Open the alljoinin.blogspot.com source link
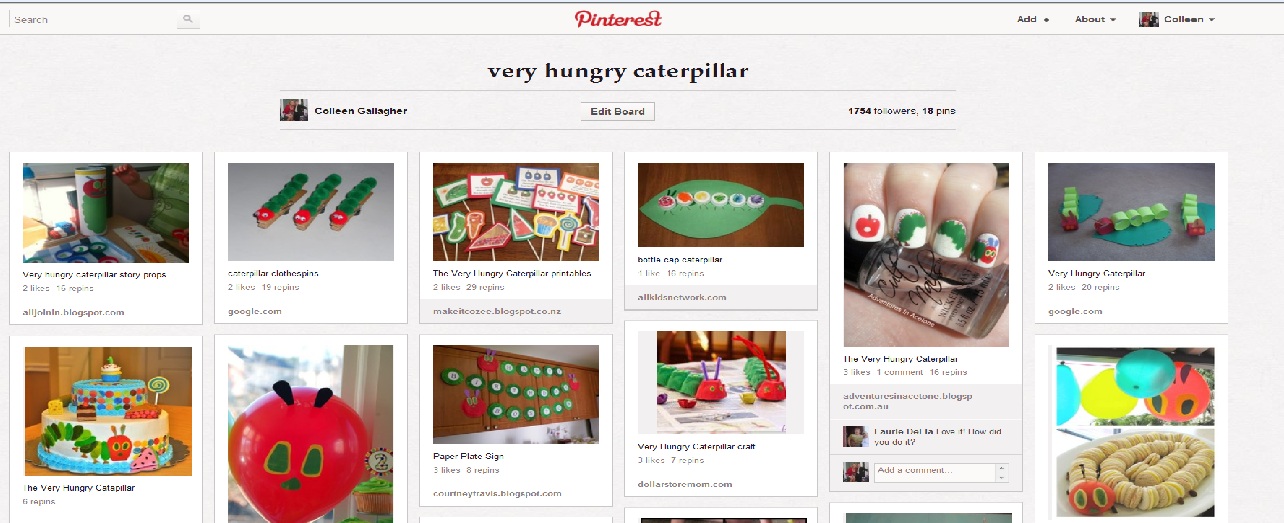 (x=73, y=312)
